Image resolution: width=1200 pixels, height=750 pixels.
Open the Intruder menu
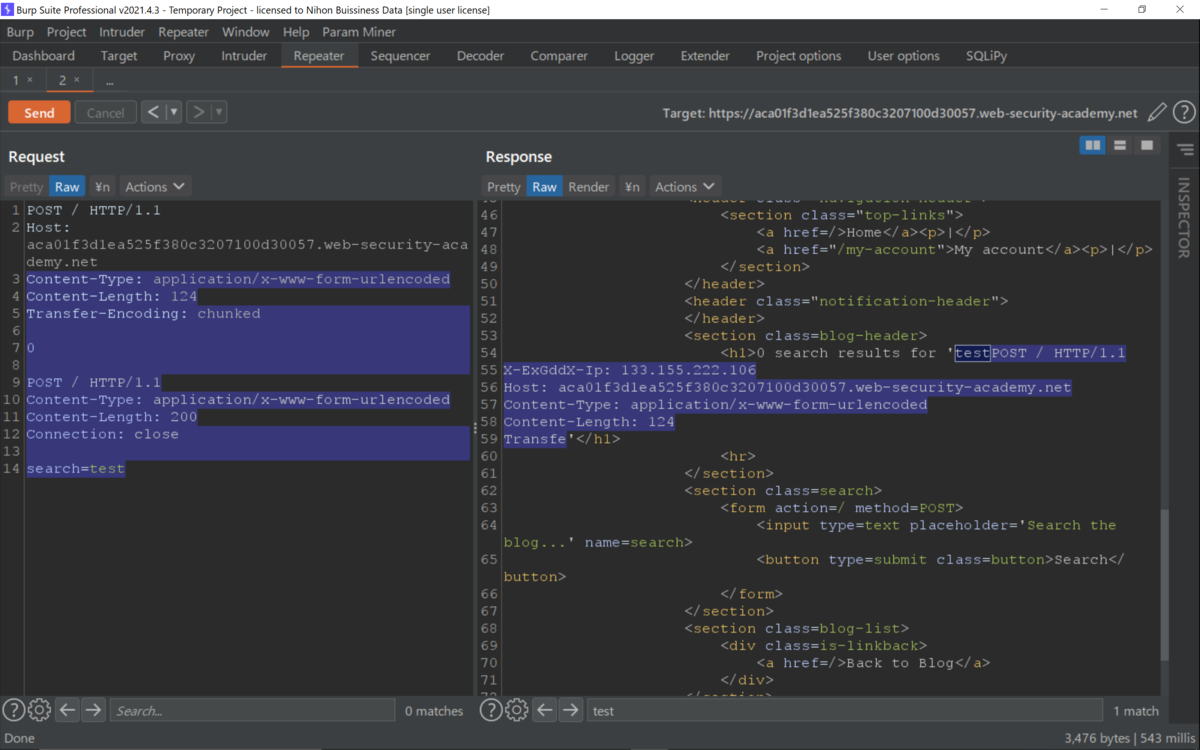point(122,32)
